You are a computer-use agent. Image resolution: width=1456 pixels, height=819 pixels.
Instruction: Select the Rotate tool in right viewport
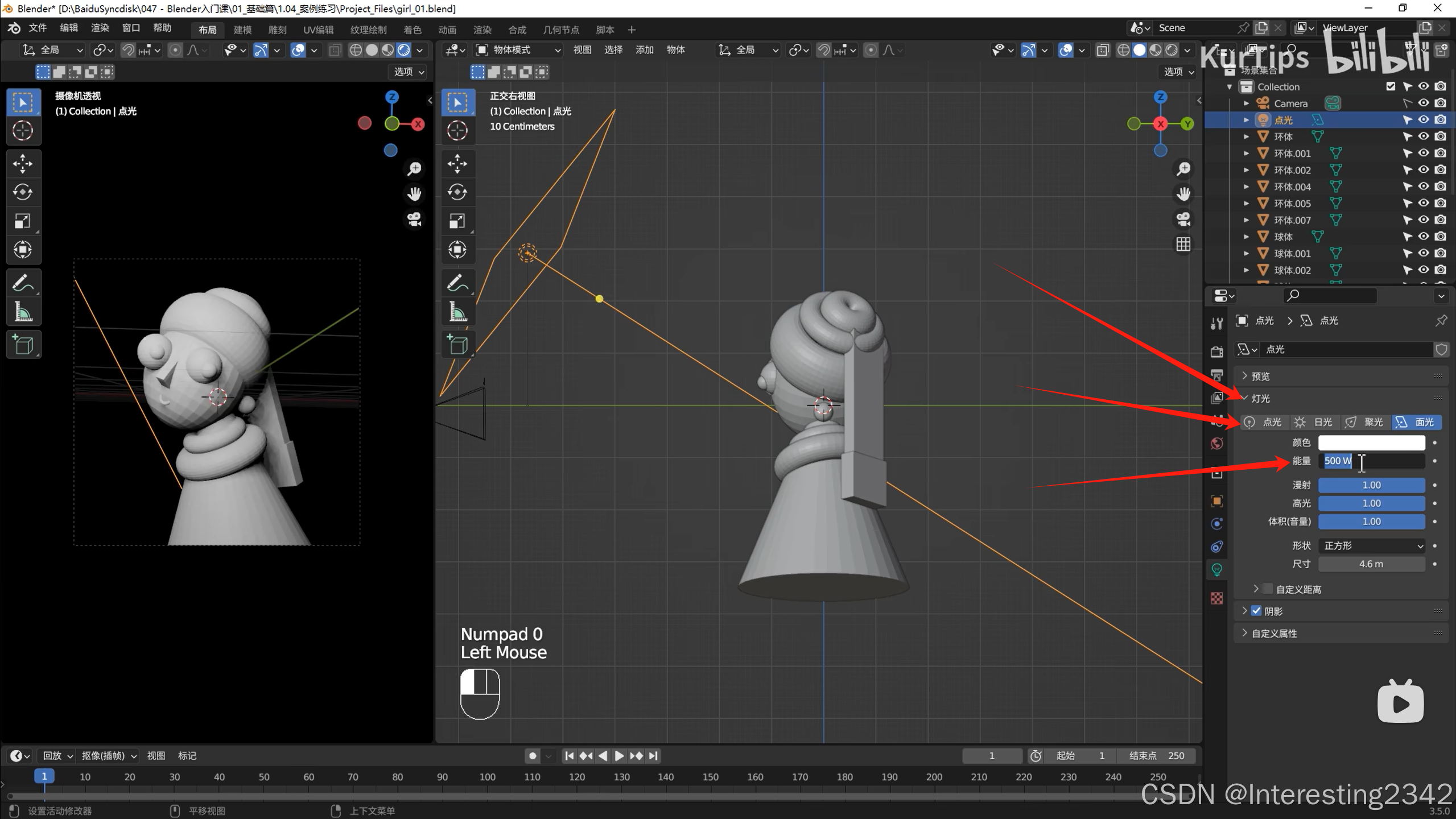(x=457, y=192)
